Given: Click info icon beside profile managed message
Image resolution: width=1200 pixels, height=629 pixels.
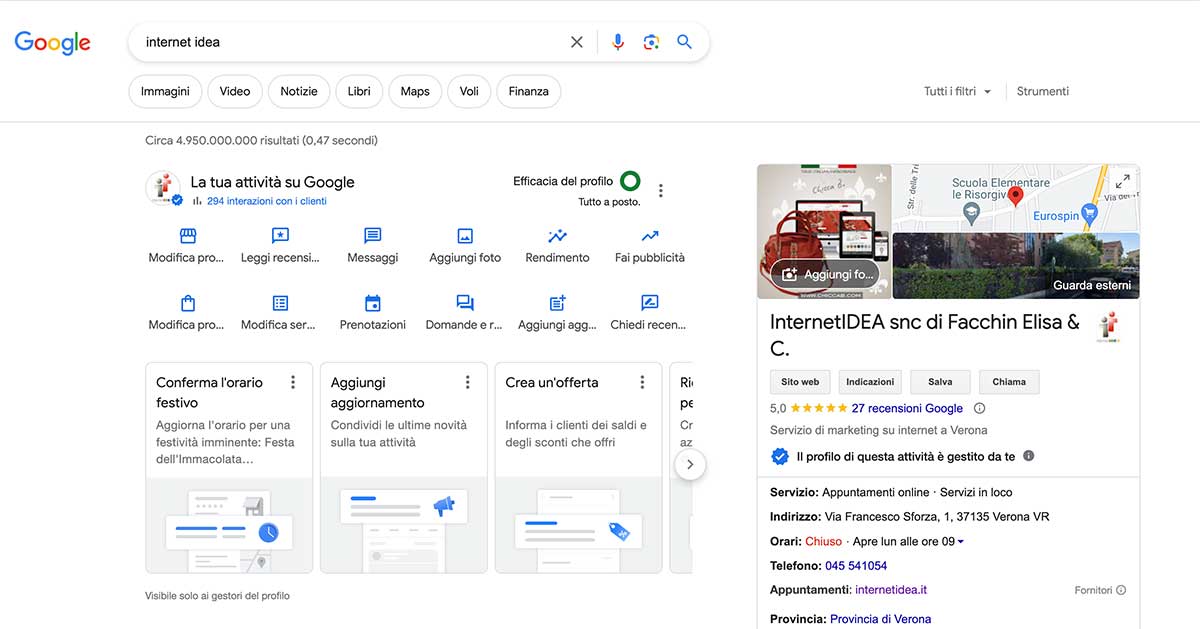Looking at the screenshot, I should click(x=1029, y=456).
